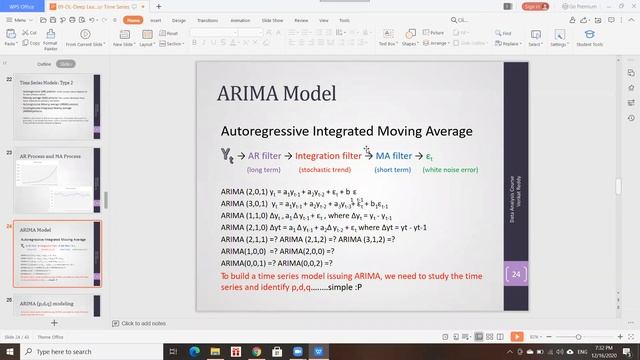Switch to Outline view in slide panel
Viewport: 640px width, 360px height.
coord(44,64)
